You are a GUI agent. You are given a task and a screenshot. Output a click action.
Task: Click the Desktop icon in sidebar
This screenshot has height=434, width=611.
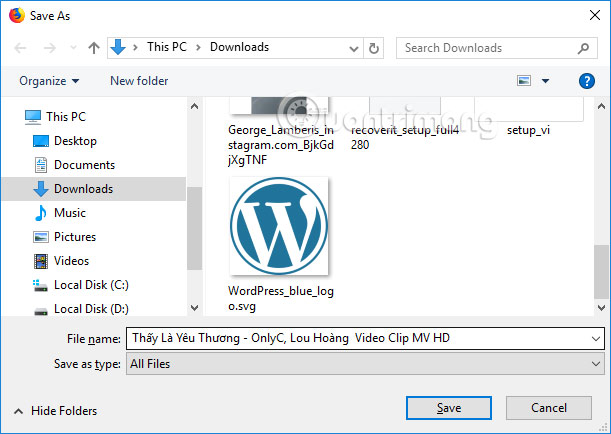[41, 141]
